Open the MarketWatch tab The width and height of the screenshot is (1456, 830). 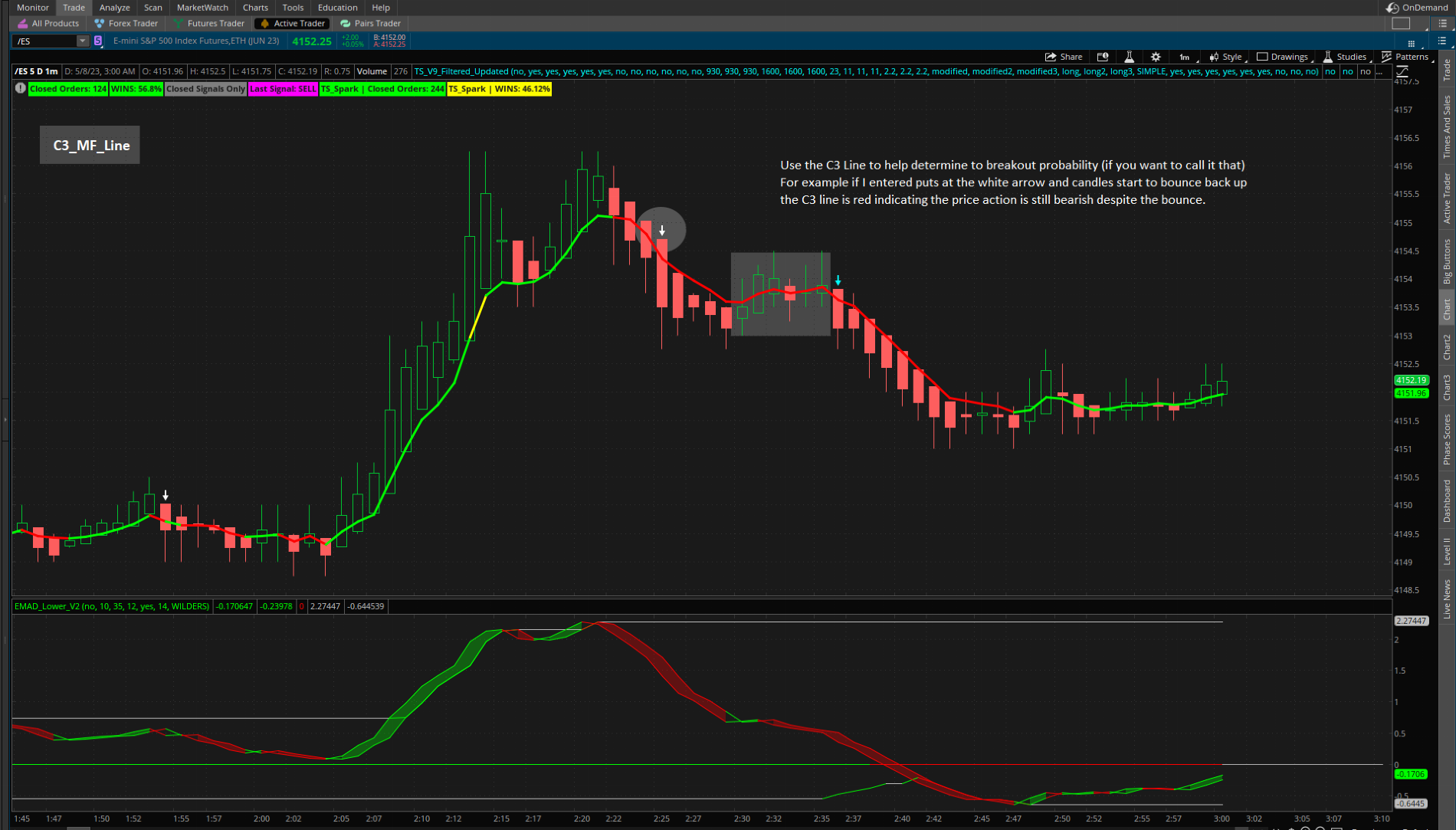coord(202,8)
